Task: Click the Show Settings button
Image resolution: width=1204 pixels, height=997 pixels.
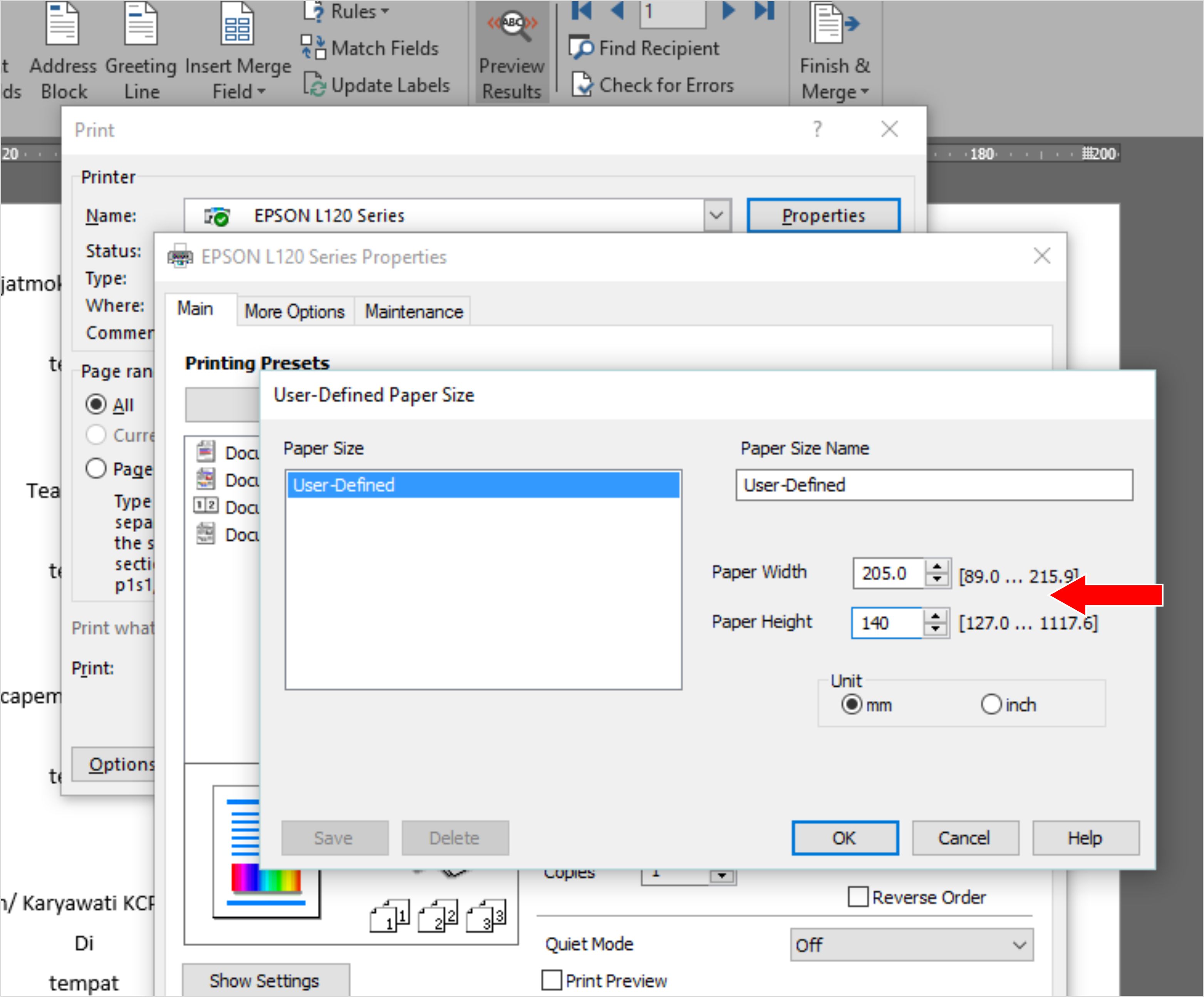Action: (264, 980)
